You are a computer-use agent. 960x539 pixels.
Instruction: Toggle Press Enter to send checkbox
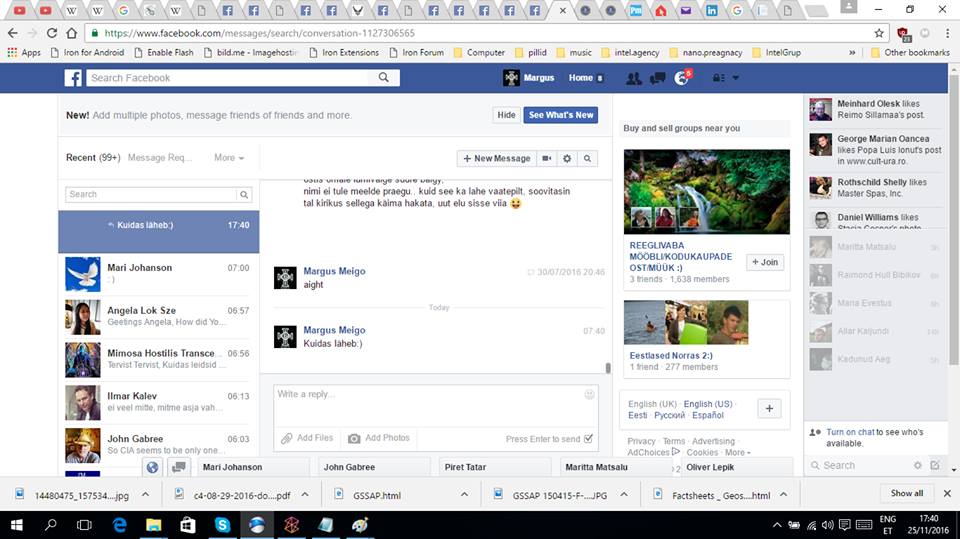(588, 439)
